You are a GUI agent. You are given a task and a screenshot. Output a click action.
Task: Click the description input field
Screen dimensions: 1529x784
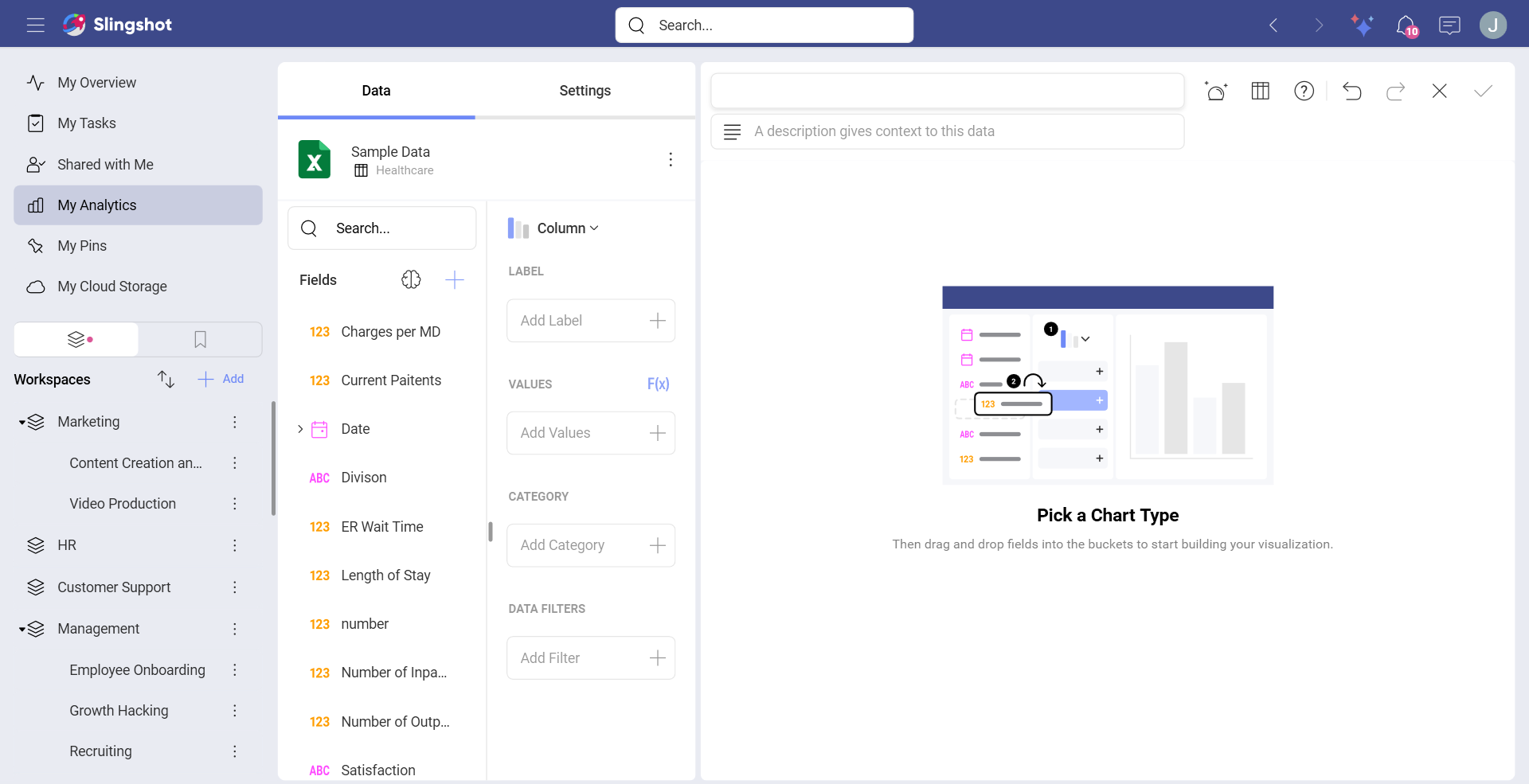click(948, 131)
